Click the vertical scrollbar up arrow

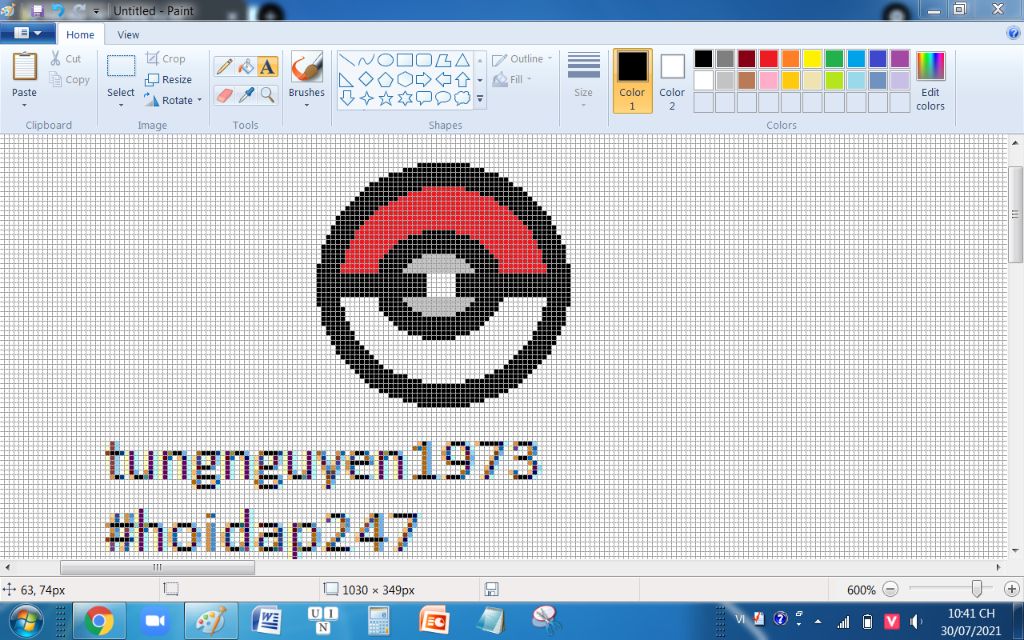click(1016, 142)
